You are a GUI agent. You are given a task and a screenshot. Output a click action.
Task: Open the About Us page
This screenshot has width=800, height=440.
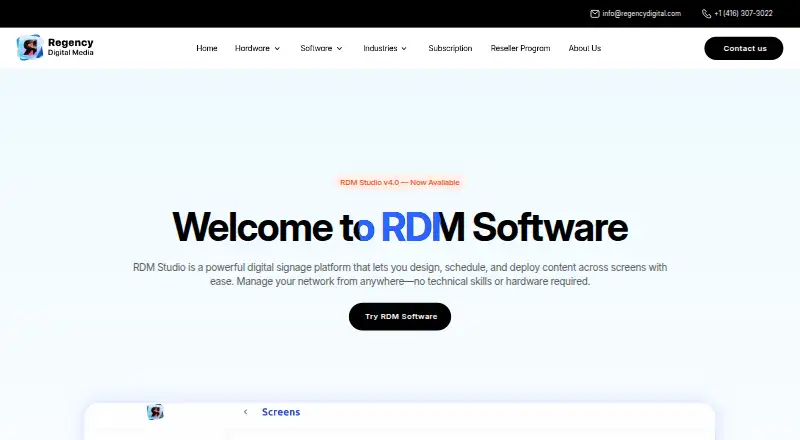pyautogui.click(x=585, y=48)
